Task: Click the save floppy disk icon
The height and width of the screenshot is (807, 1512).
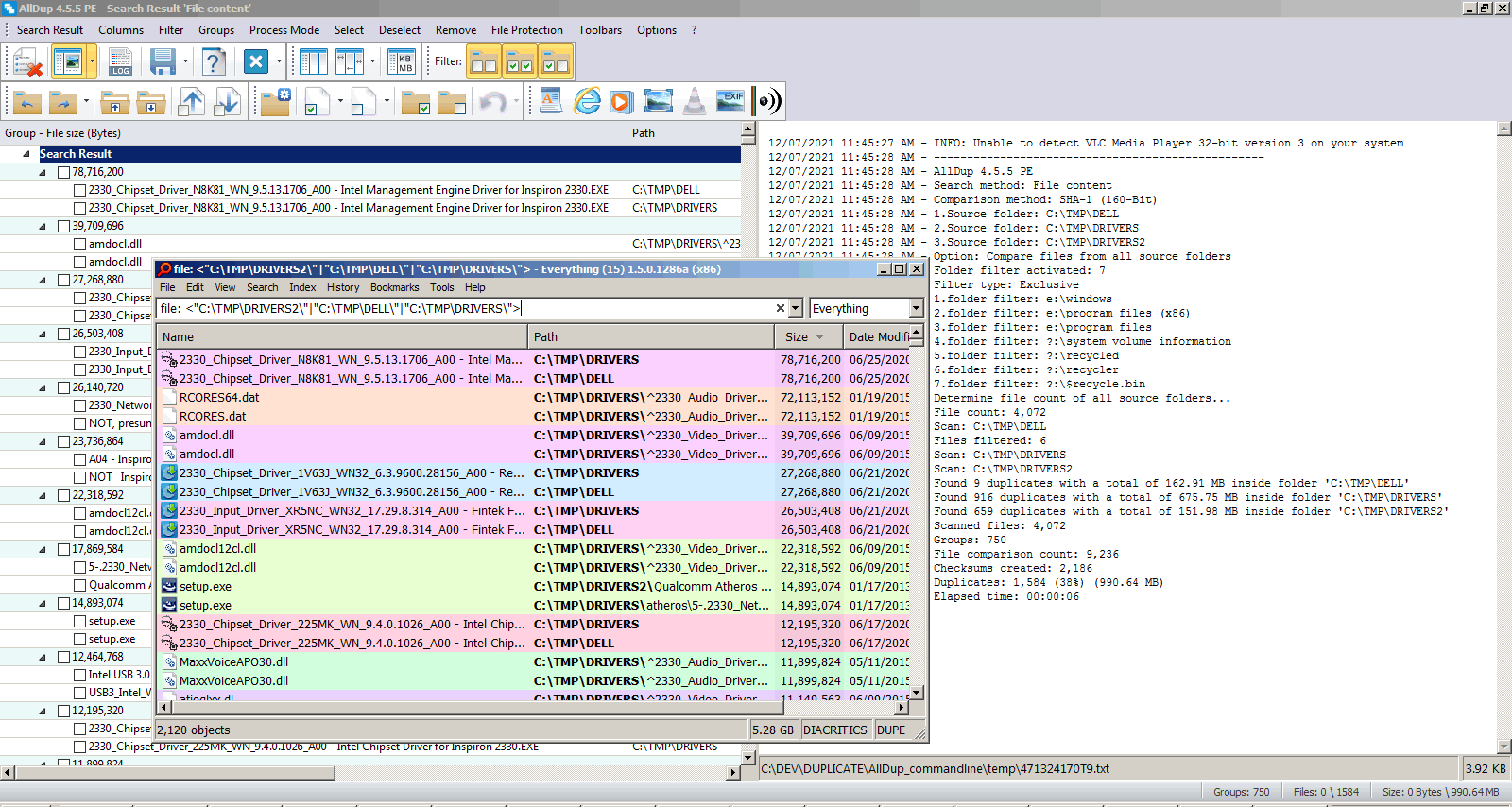Action: [163, 62]
